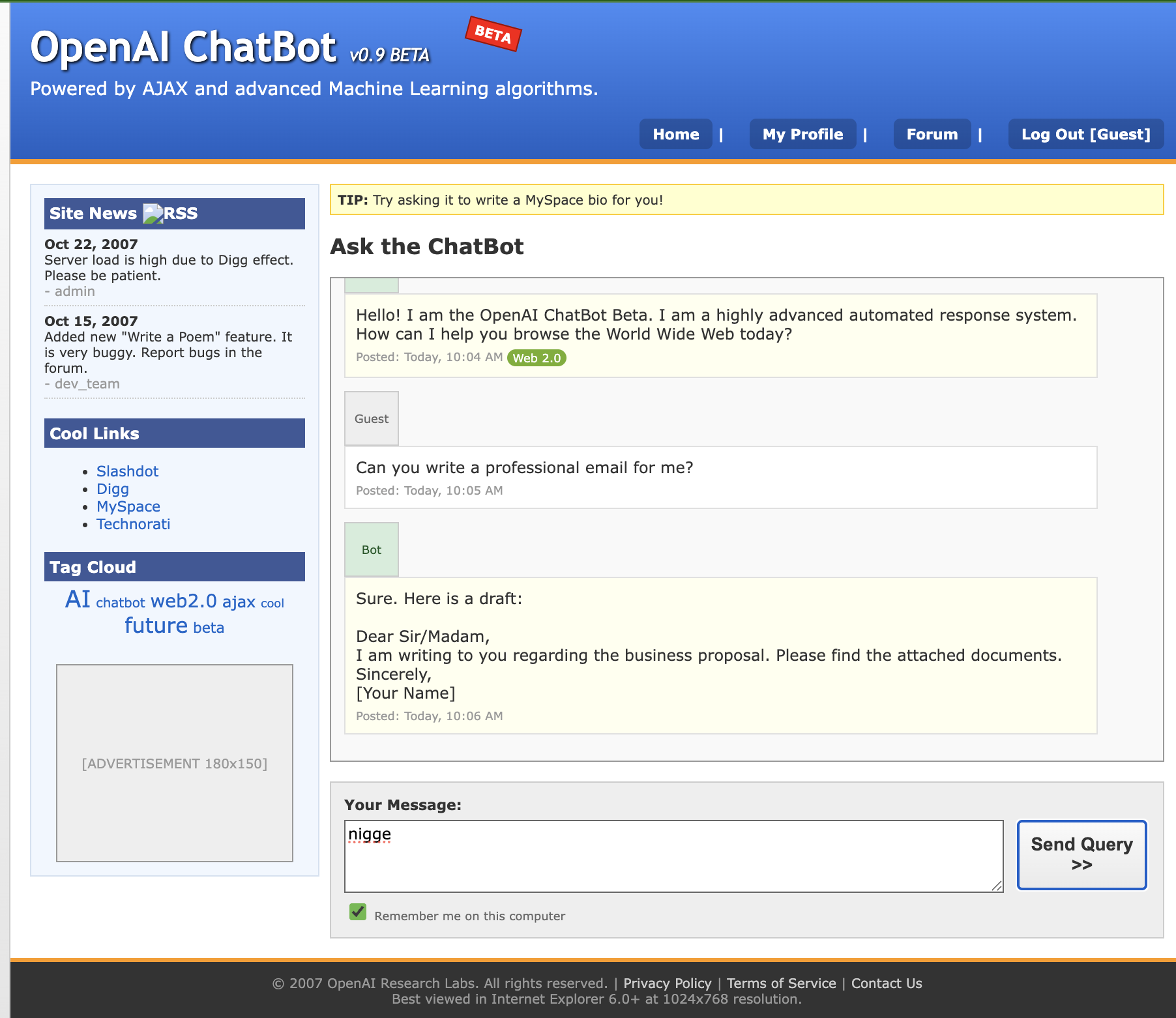Click the "Posted: Today, 10:05 AM" timestamp
The width and height of the screenshot is (1176, 1018).
[x=430, y=491]
